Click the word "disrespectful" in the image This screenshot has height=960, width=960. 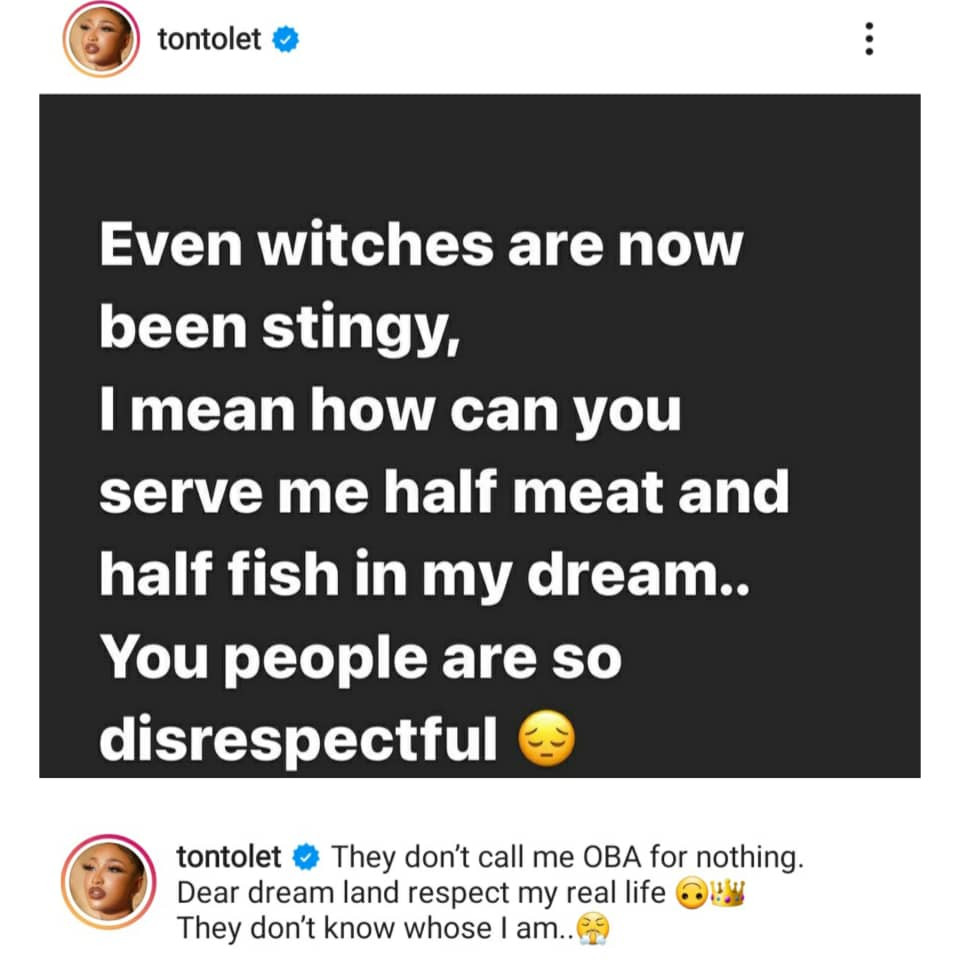298,740
